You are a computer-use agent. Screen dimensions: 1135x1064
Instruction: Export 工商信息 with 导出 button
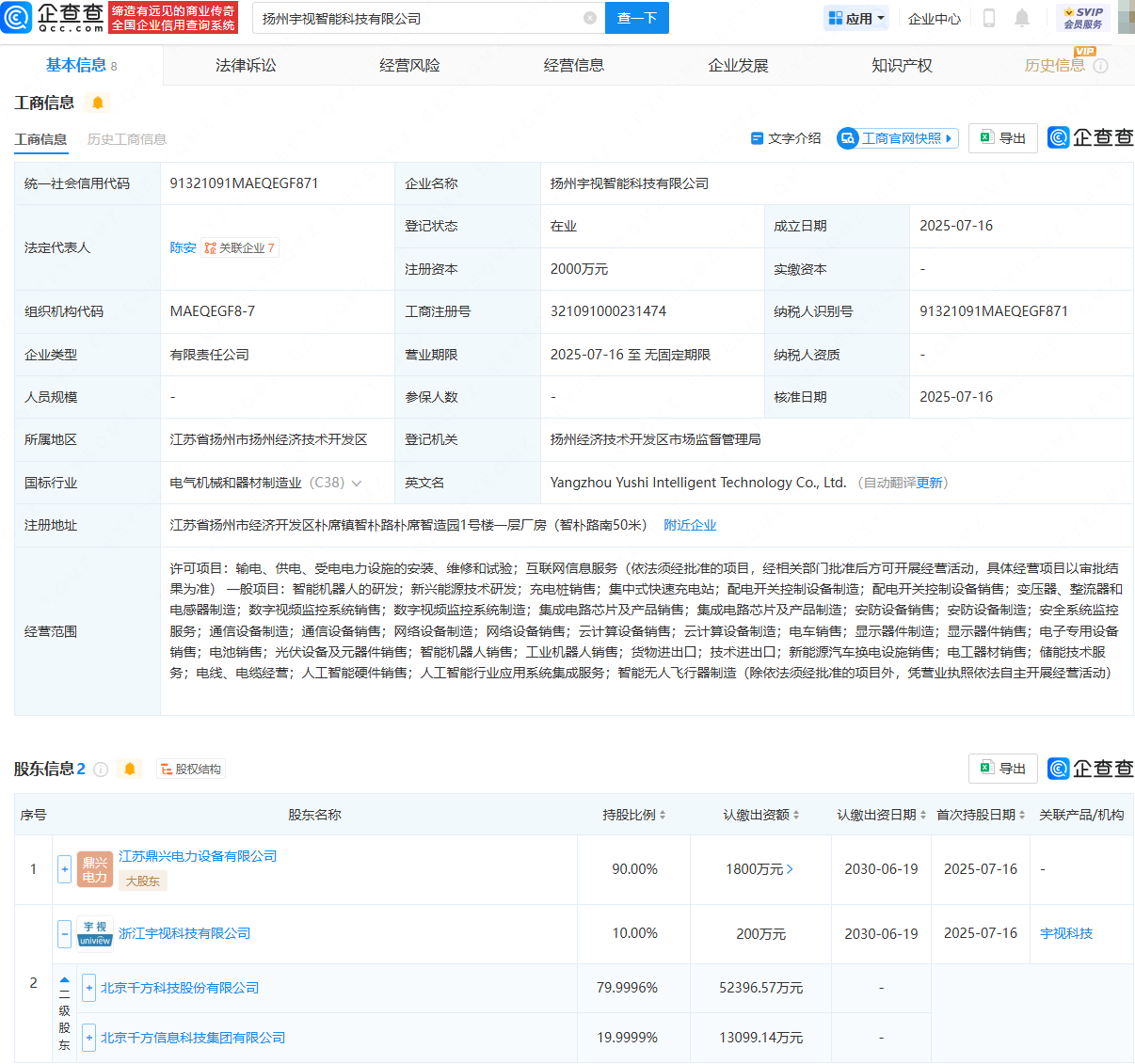[x=1003, y=138]
